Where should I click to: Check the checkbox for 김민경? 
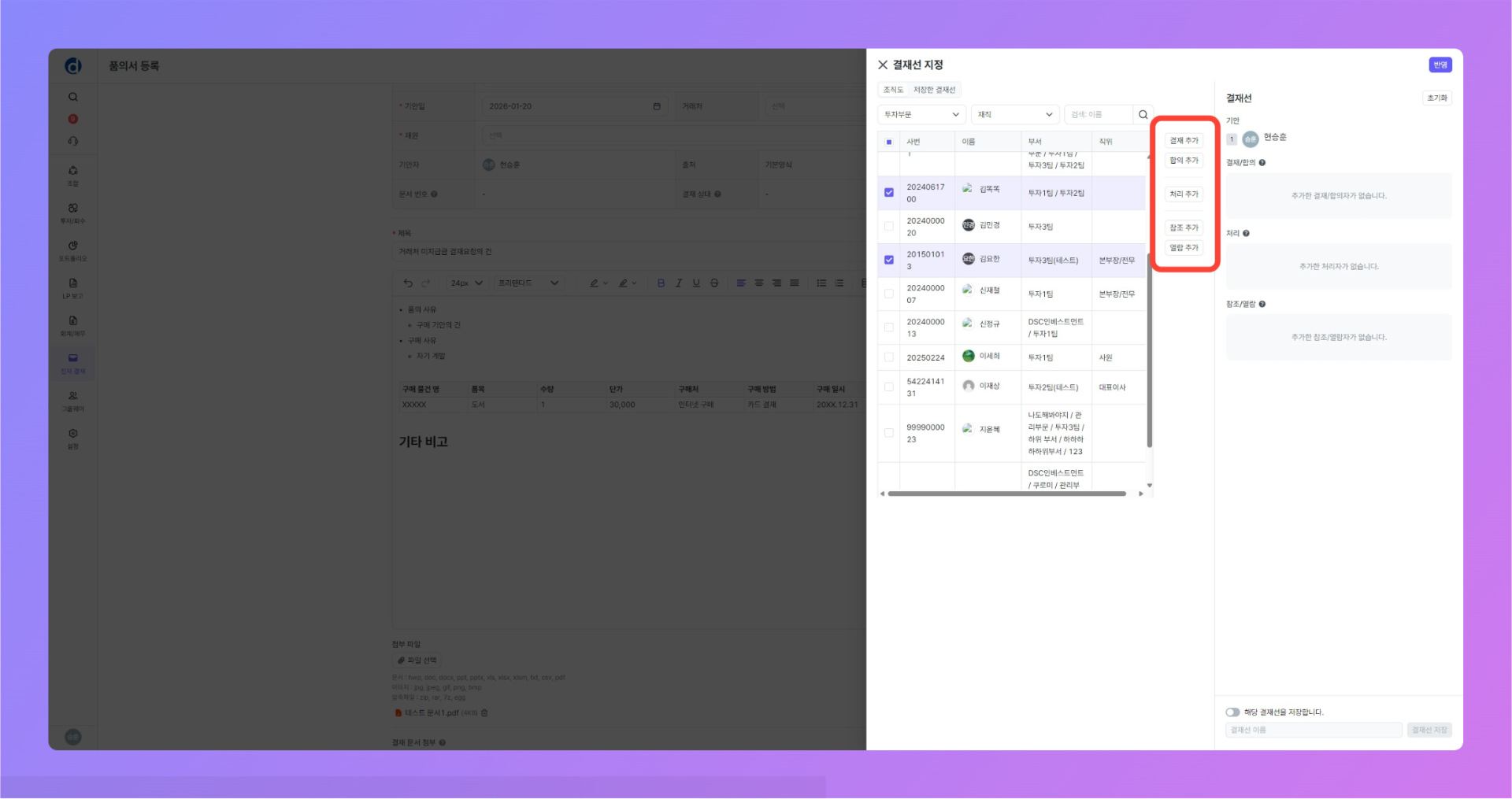[x=889, y=227]
